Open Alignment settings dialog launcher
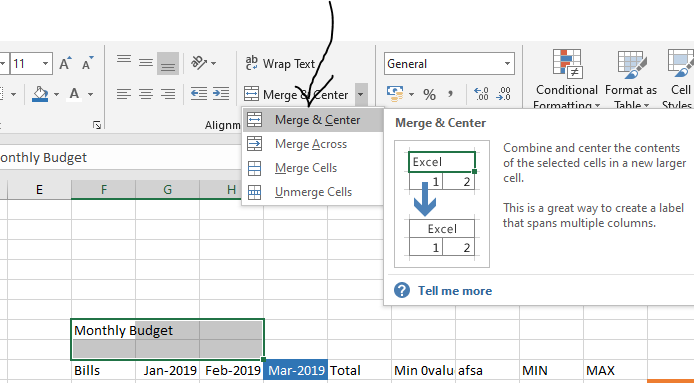Image resolution: width=694 pixels, height=383 pixels. point(97,125)
